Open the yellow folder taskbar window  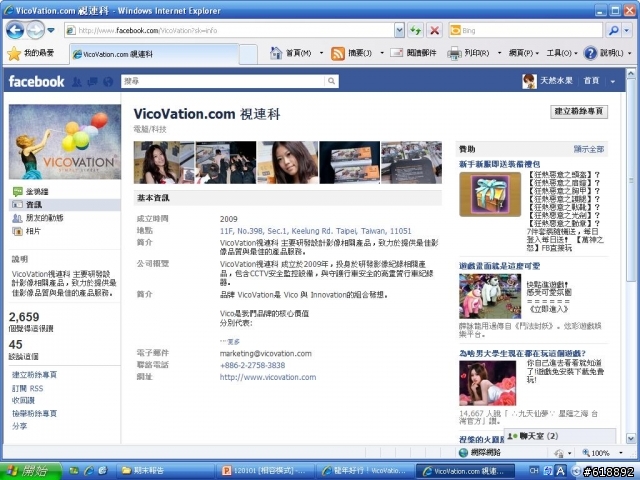coord(164,471)
